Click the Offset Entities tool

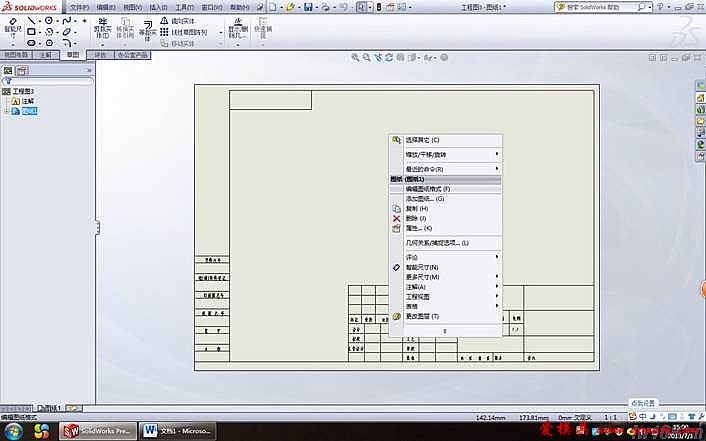(148, 28)
